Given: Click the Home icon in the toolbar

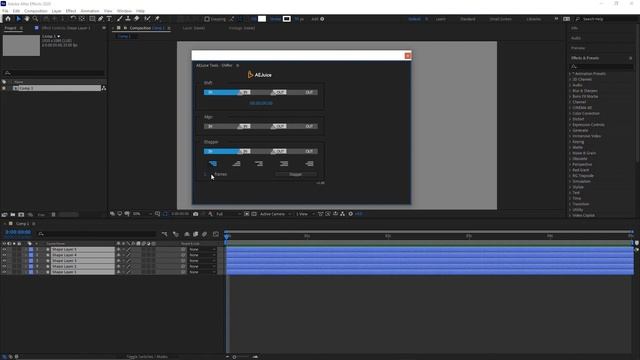Looking at the screenshot, I should (8, 19).
